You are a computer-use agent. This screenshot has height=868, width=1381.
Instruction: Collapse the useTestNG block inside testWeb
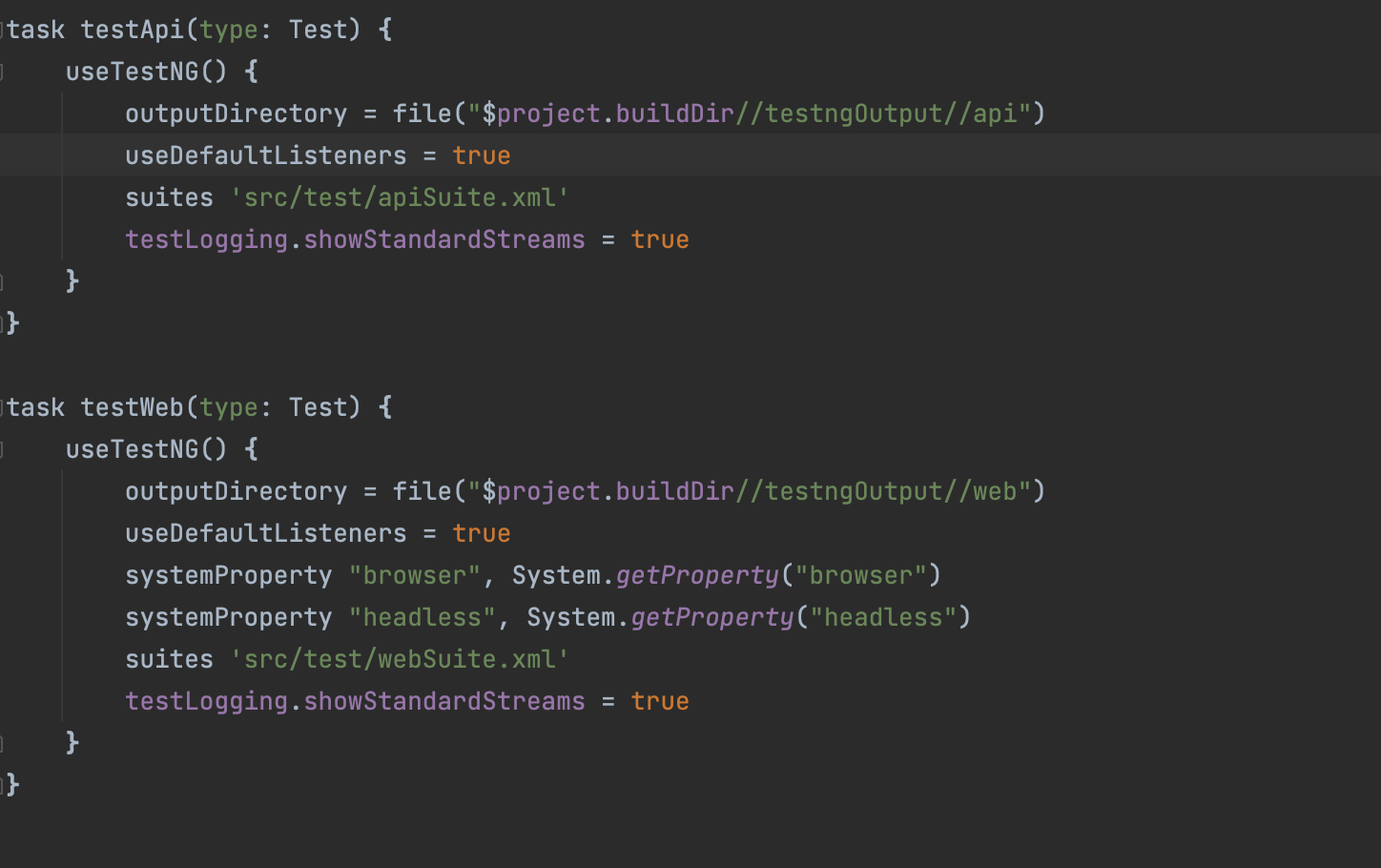3,449
